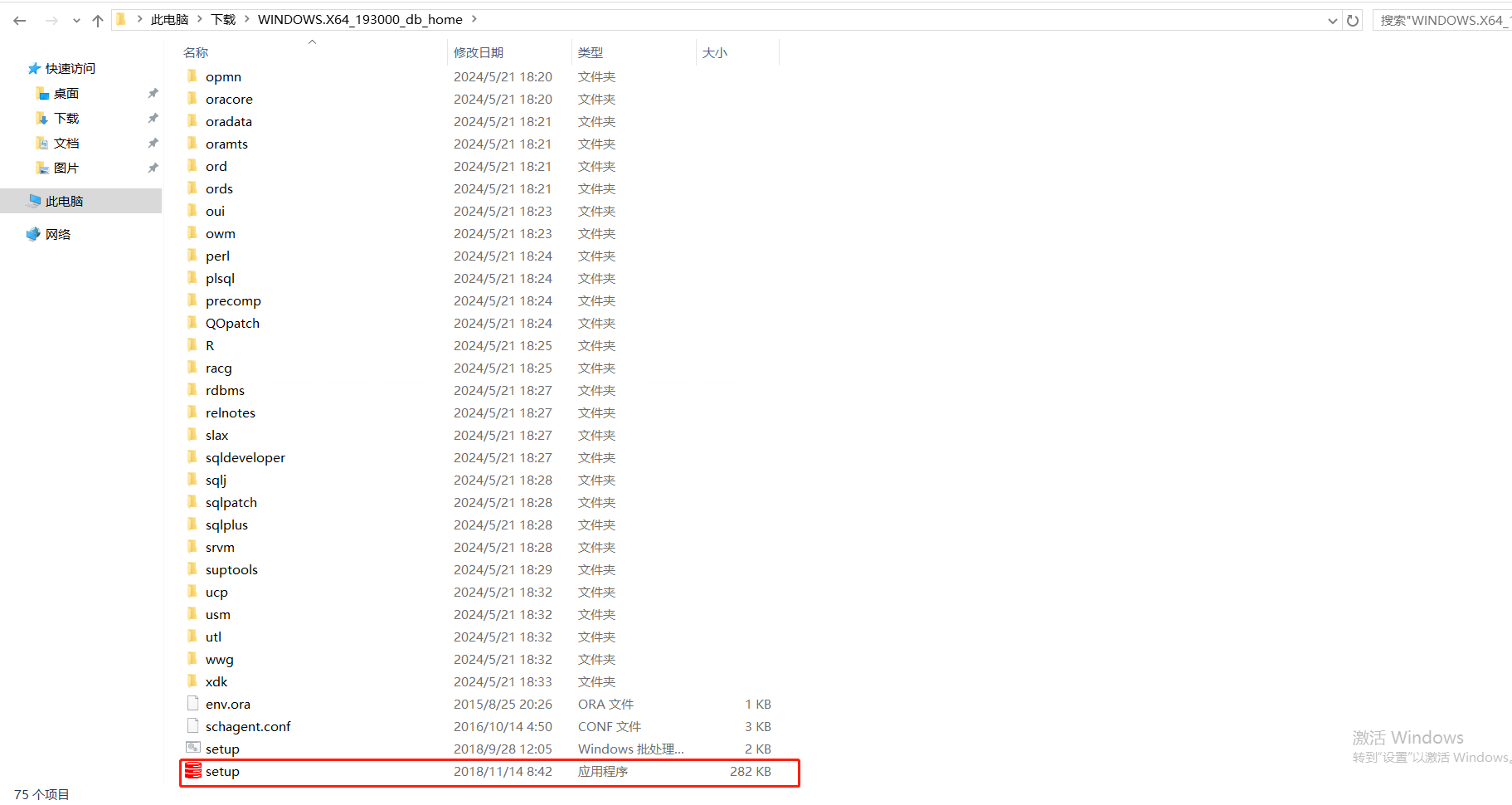1512x805 pixels.
Task: Click WINDOWS.X64_193000_db_home in the address path
Action: coord(360,19)
